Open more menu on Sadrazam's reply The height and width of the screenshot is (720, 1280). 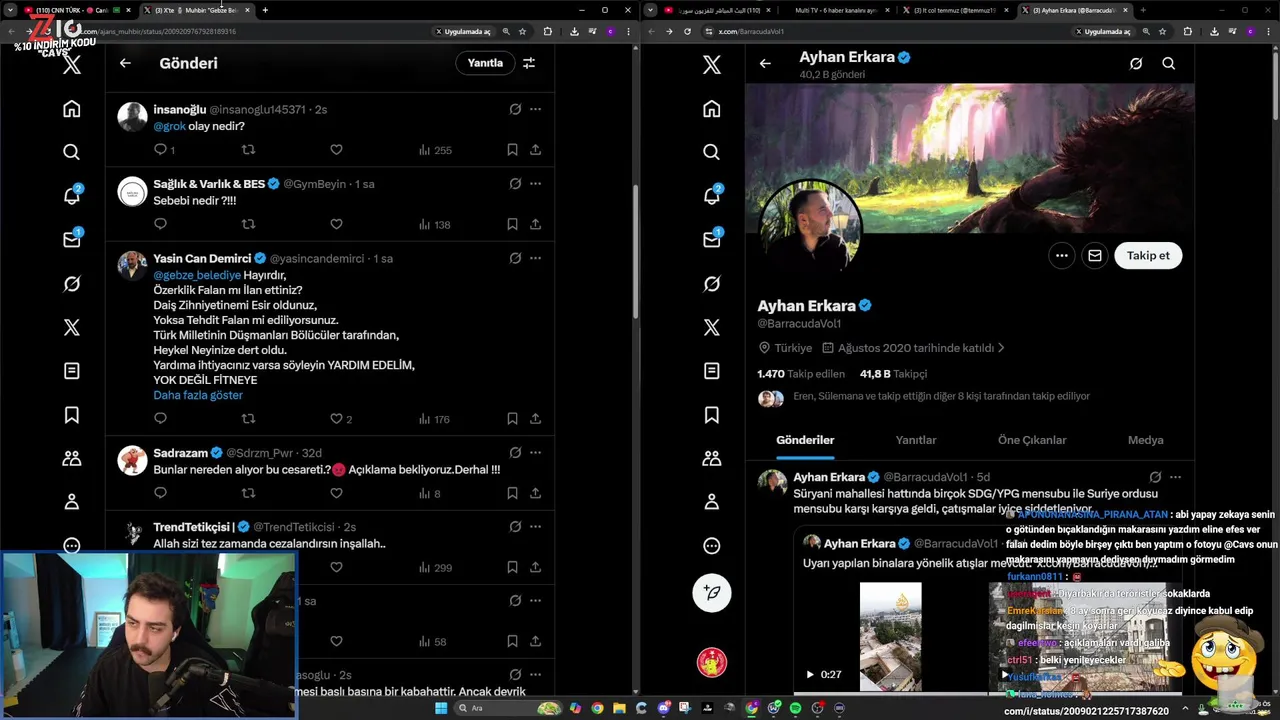click(536, 453)
